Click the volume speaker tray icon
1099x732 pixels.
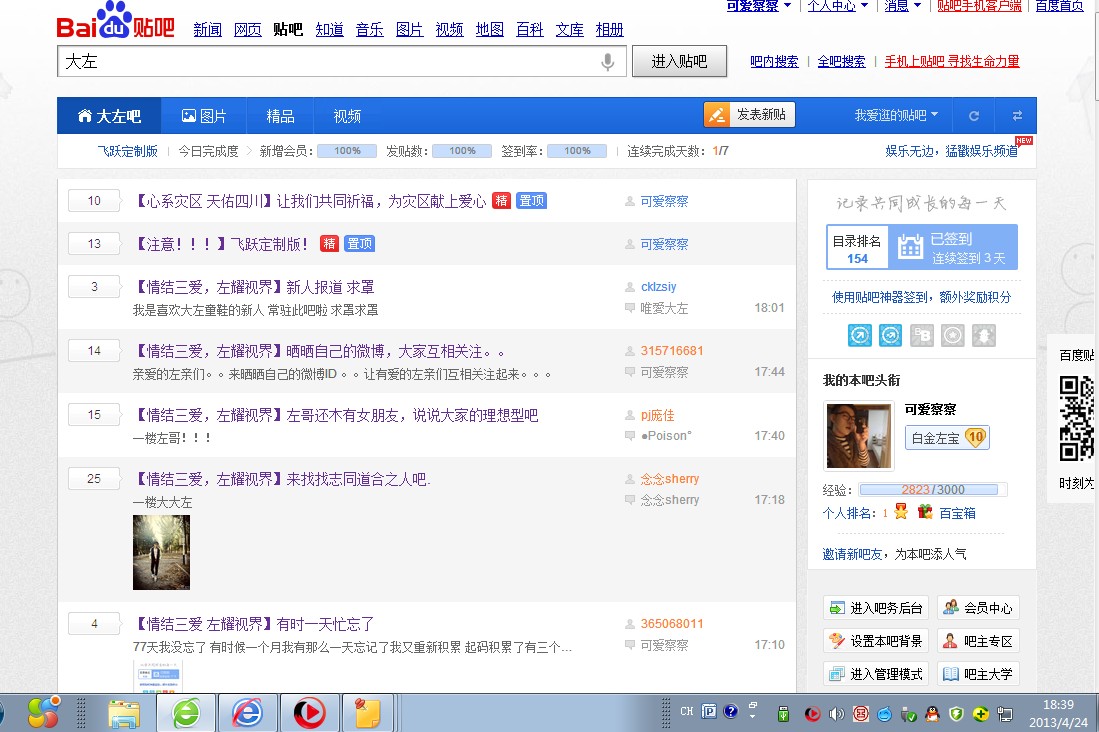click(x=836, y=714)
